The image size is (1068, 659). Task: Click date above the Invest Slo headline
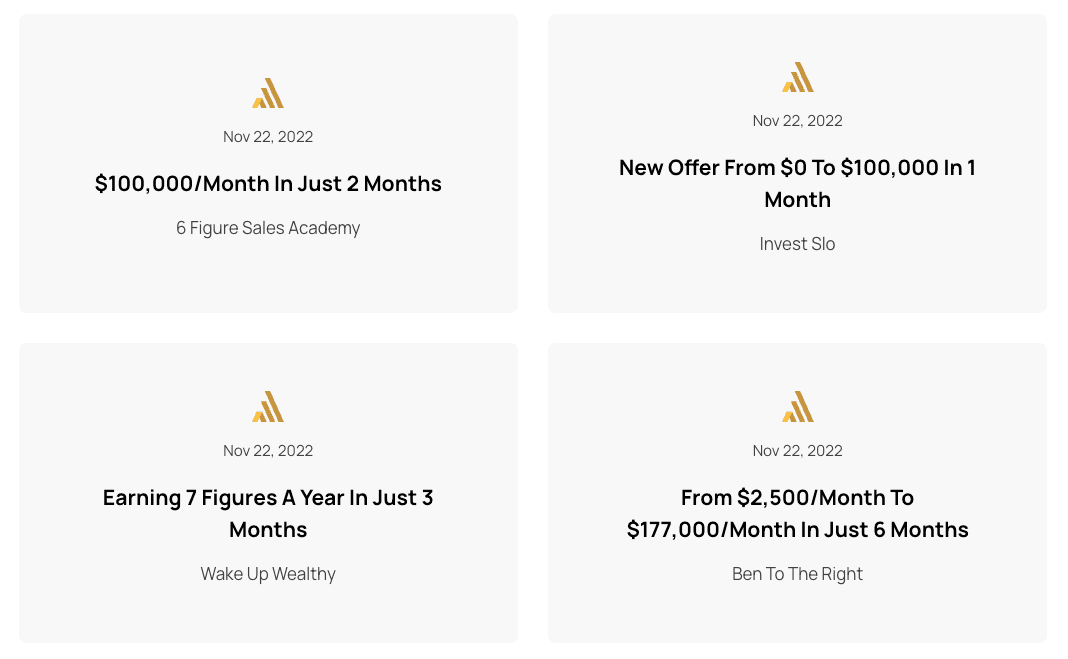(798, 120)
